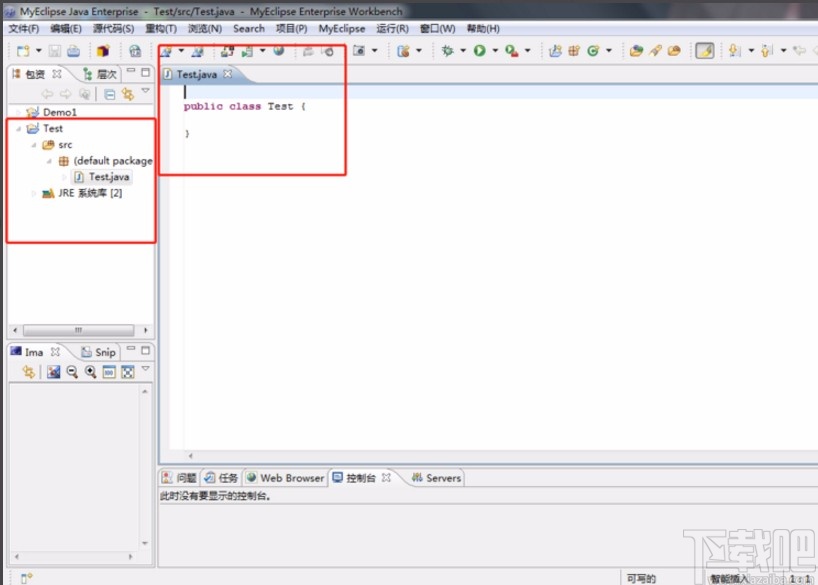
Task: Open package explorer view menu triangle
Action: tap(146, 91)
